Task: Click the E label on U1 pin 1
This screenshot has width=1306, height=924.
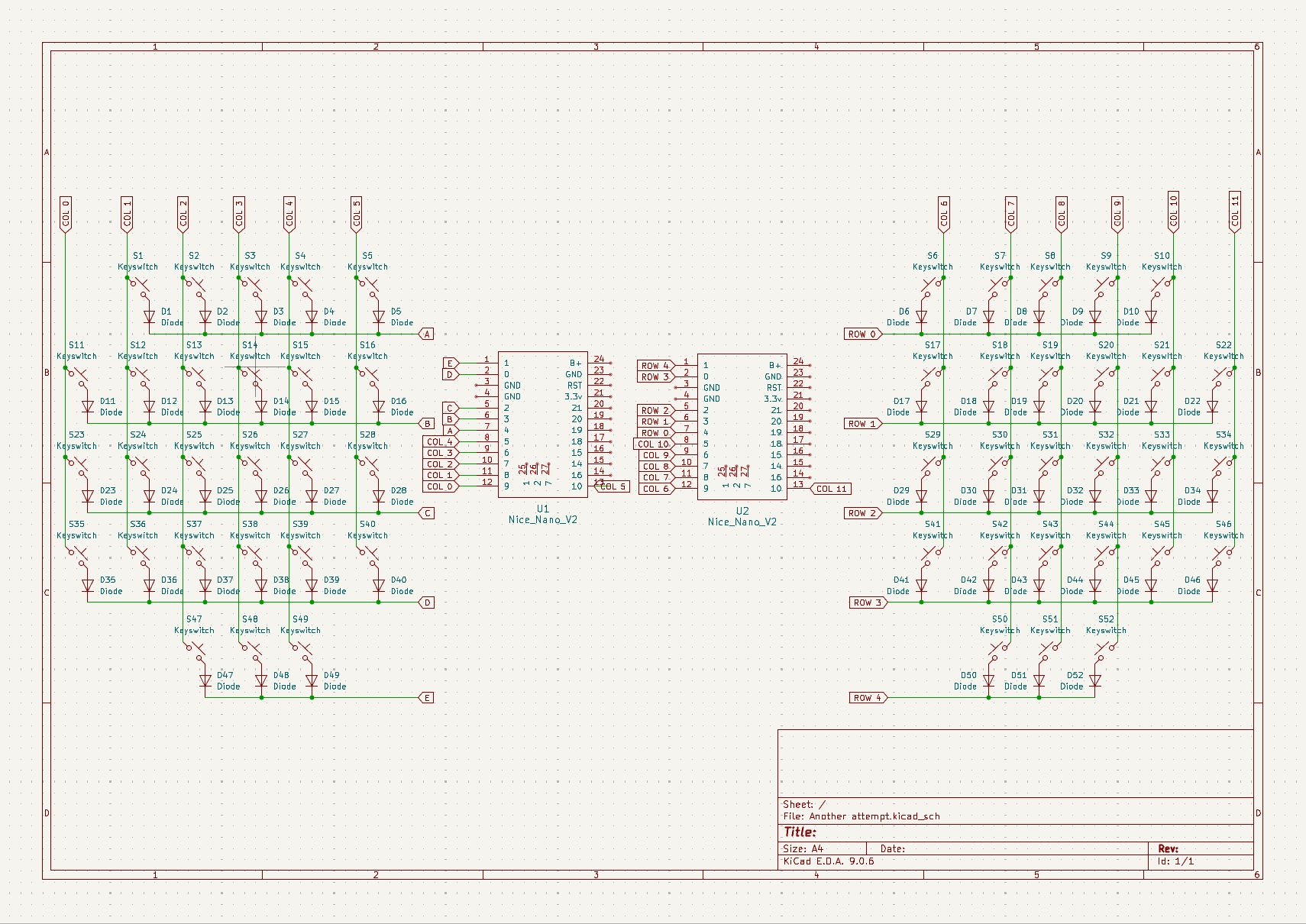Action: point(451,363)
